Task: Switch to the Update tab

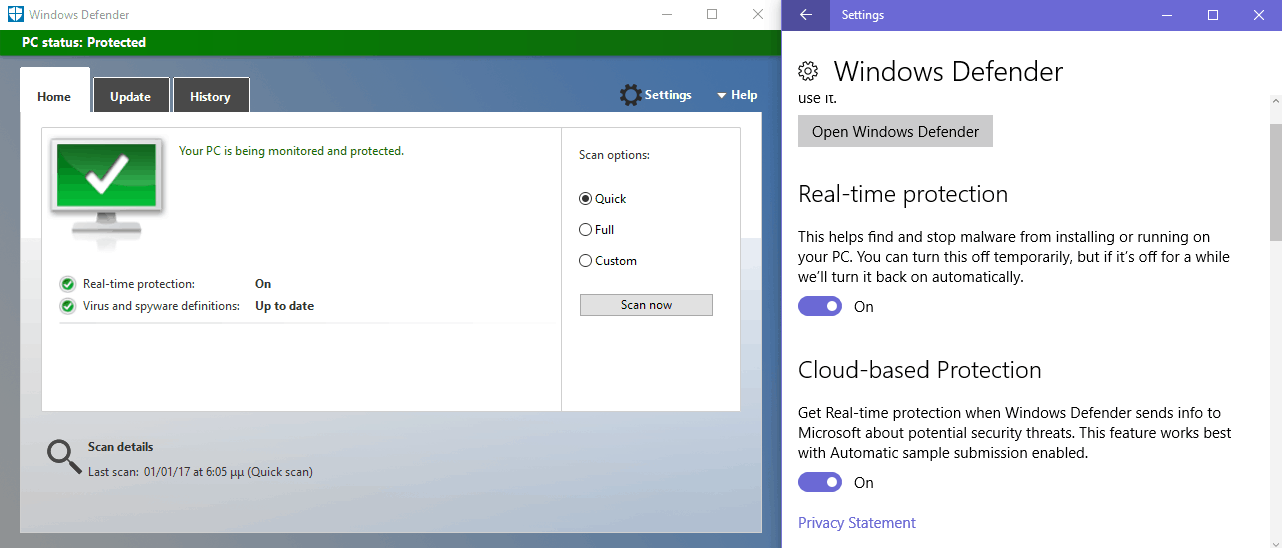Action: (131, 97)
